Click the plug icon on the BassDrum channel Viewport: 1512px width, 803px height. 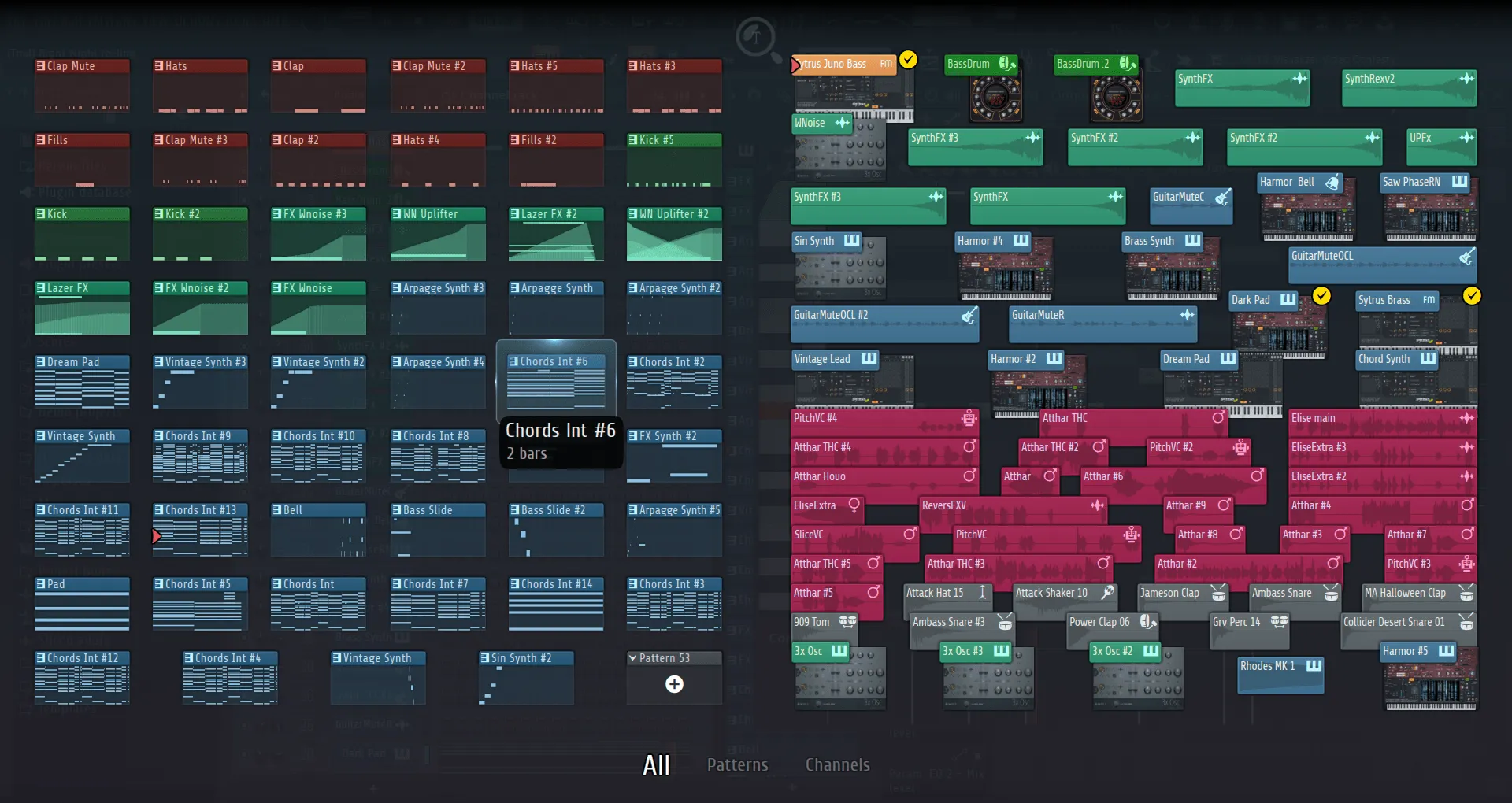(x=1006, y=64)
